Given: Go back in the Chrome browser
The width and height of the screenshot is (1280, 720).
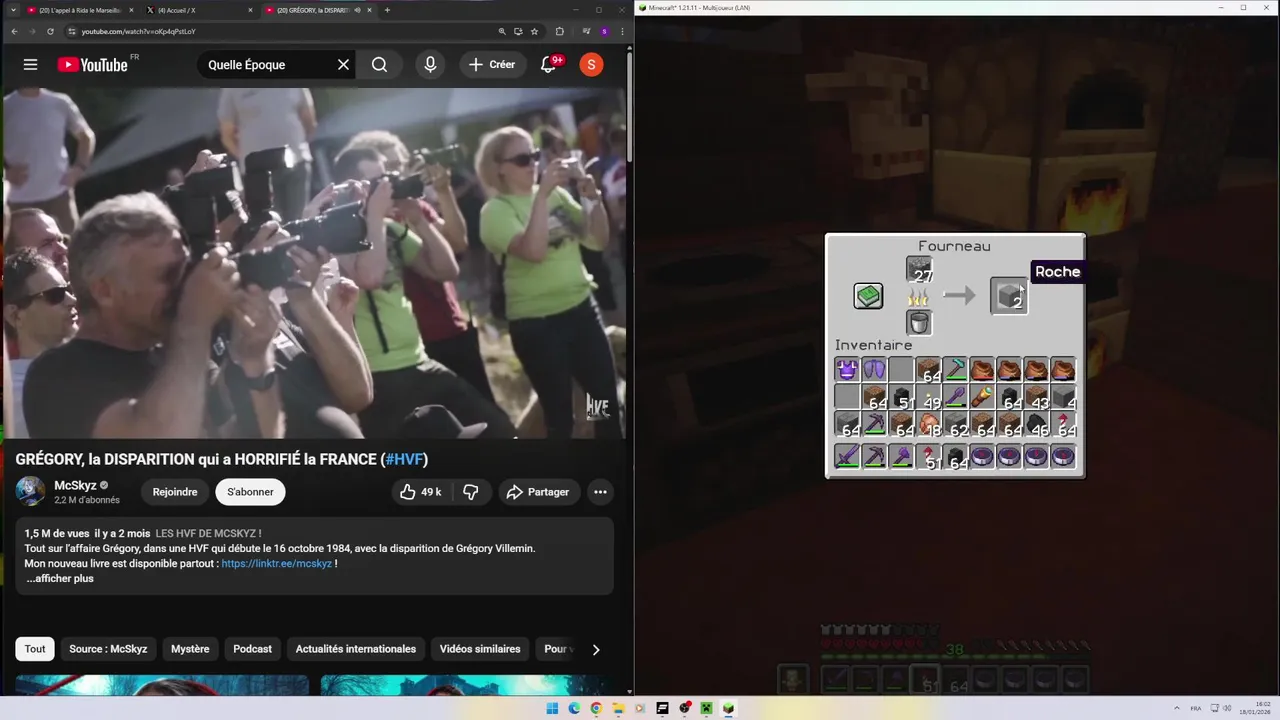Looking at the screenshot, I should click(14, 31).
